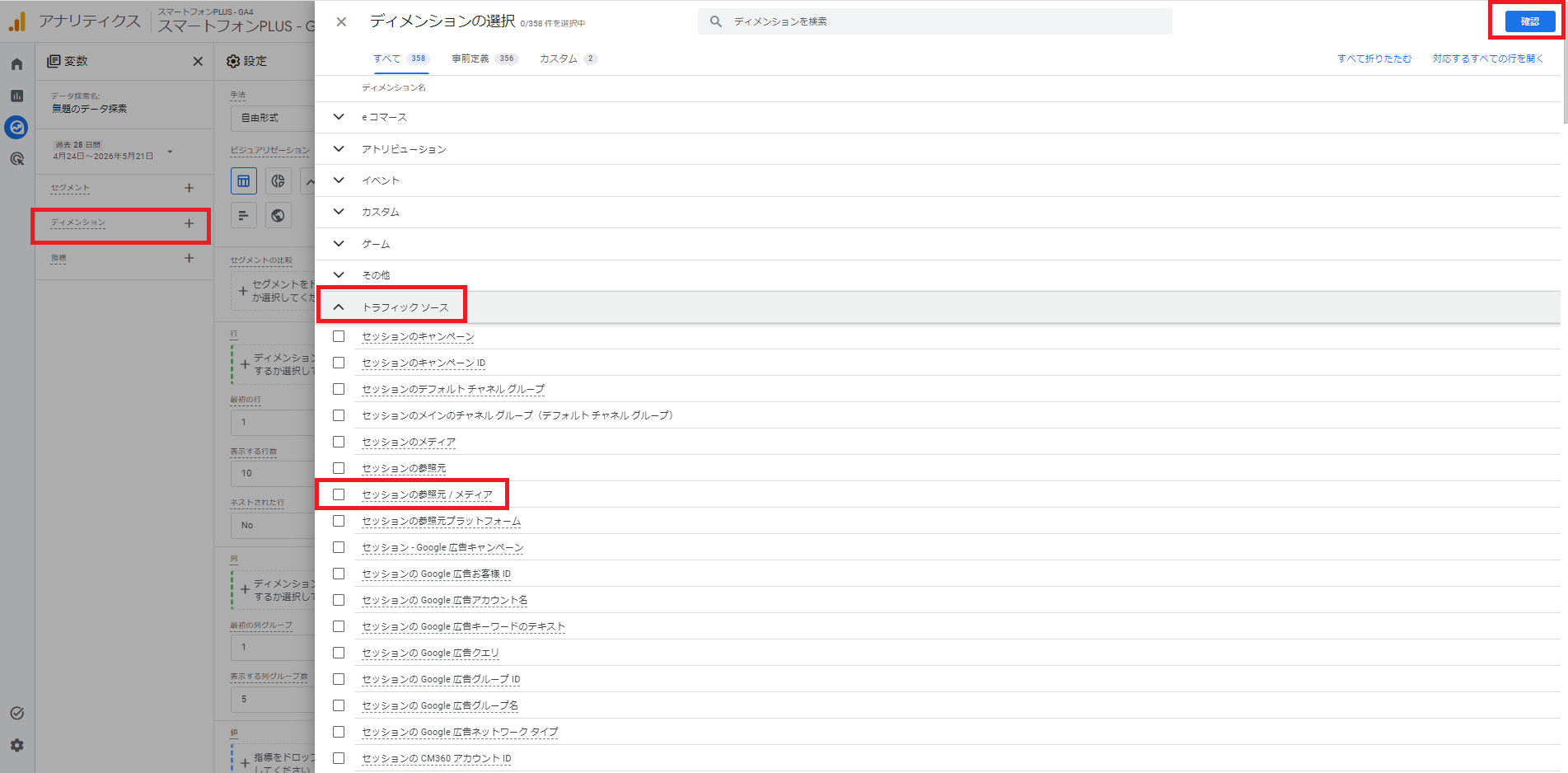This screenshot has width=1568, height=773.
Task: Click セッションの Google 広告ネットワーク タイプ label
Action: click(460, 732)
